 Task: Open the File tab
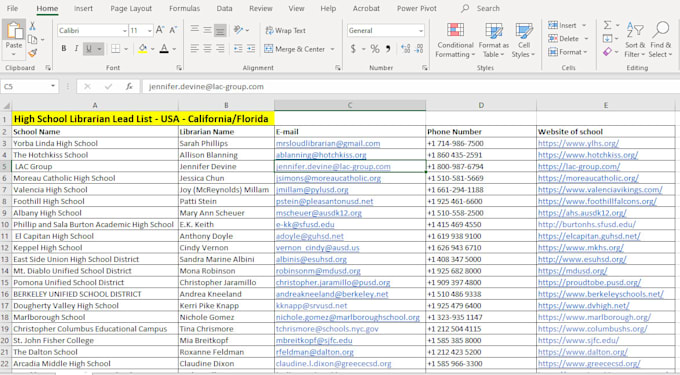pos(13,8)
